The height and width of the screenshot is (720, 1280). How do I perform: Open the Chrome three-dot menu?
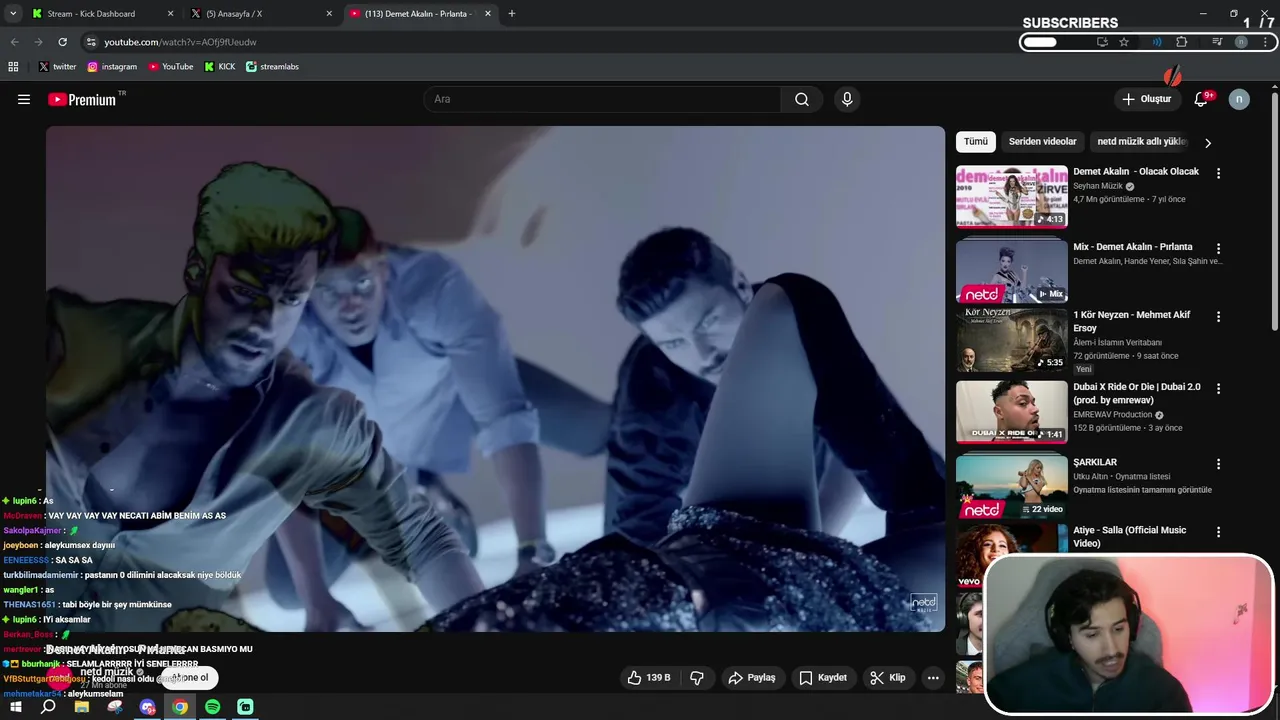[x=1266, y=42]
